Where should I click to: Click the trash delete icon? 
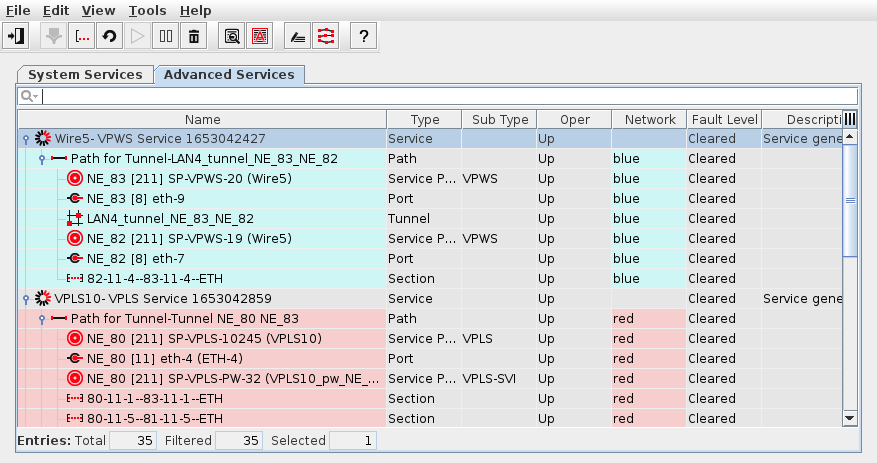194,37
